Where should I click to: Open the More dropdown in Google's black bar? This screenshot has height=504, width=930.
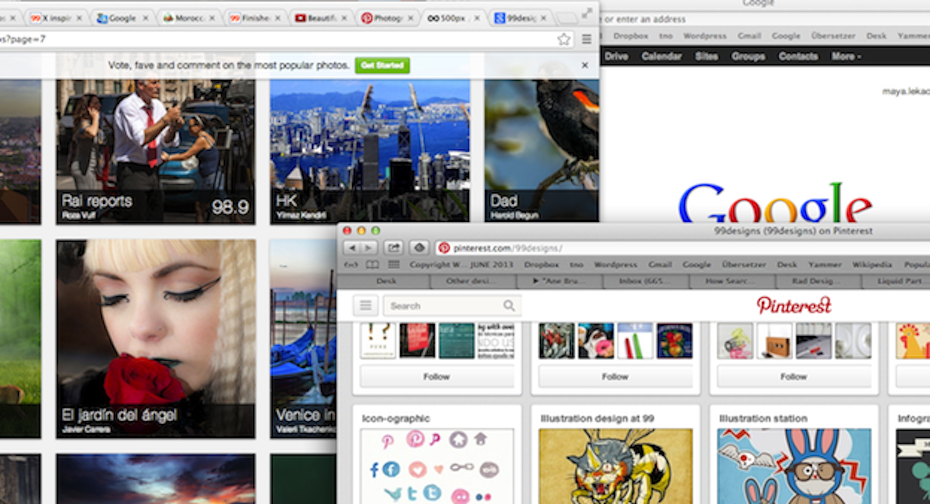point(845,56)
